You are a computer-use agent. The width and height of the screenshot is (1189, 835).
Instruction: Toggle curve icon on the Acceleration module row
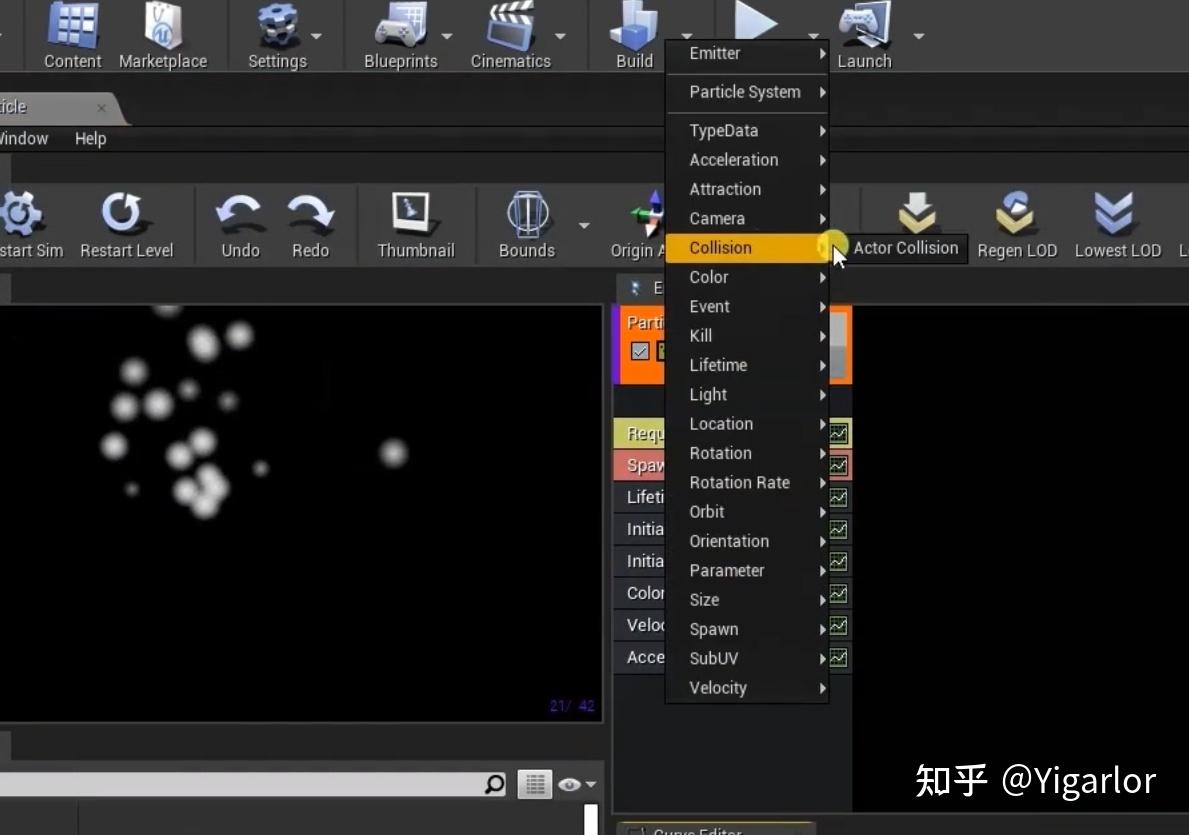pos(839,658)
